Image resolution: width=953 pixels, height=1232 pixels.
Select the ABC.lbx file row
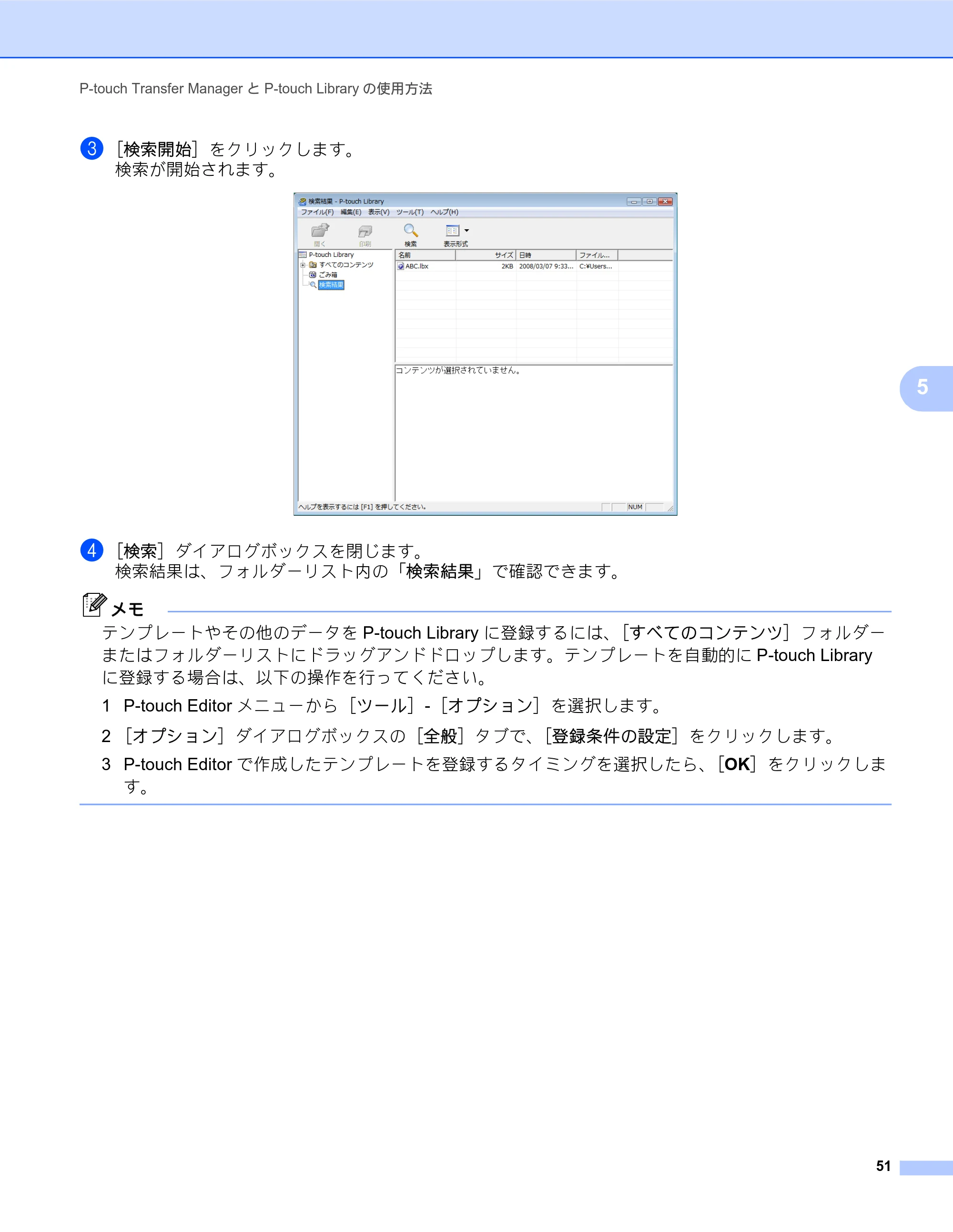point(534,266)
